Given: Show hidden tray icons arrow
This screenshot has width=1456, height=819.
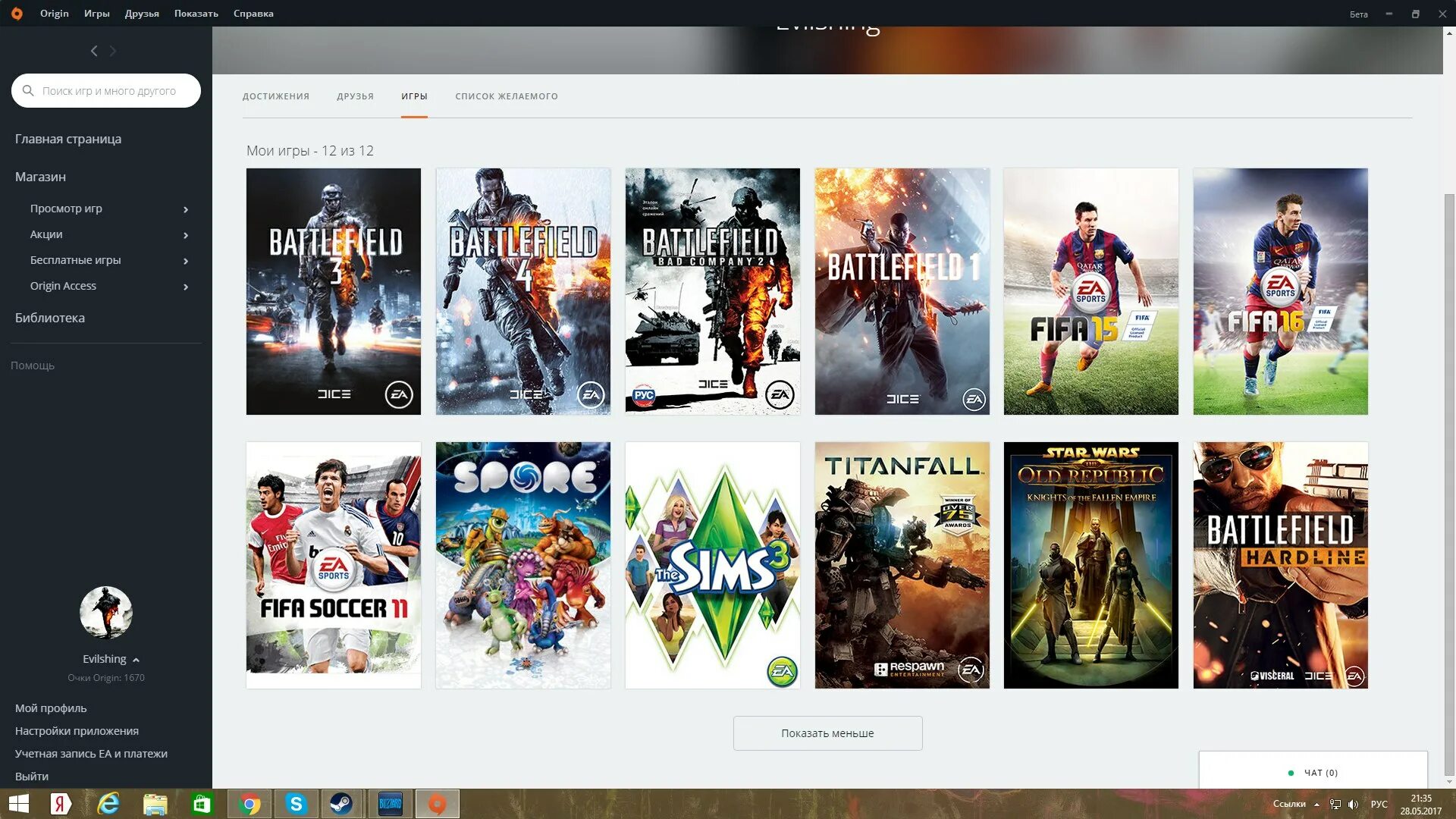Looking at the screenshot, I should coord(1316,804).
